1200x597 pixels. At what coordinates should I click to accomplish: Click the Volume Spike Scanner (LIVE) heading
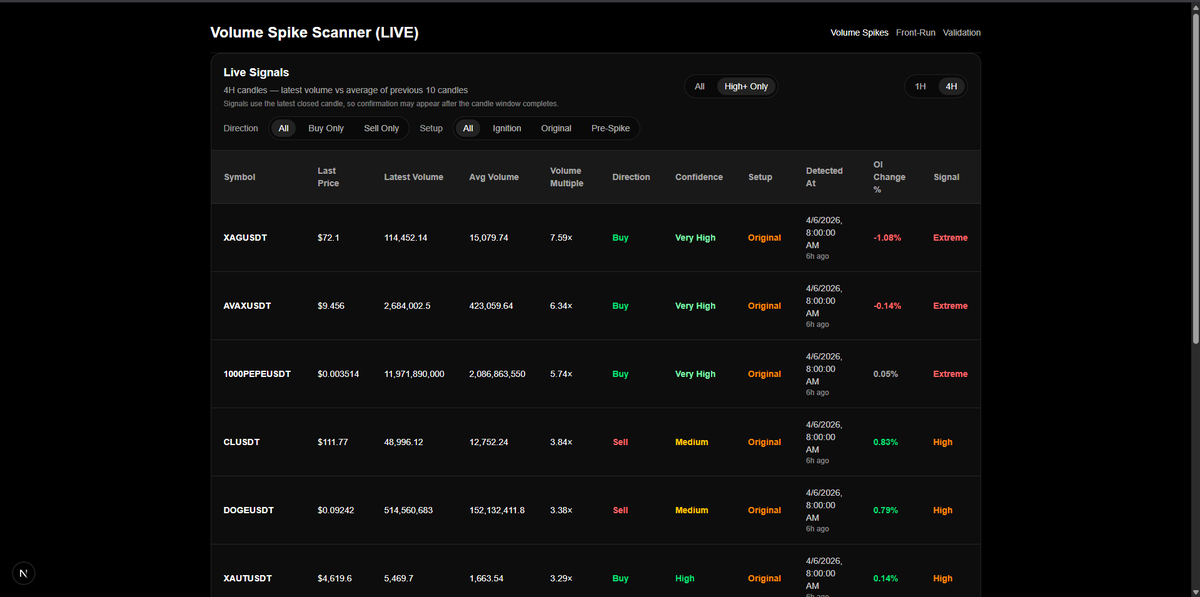(x=314, y=32)
